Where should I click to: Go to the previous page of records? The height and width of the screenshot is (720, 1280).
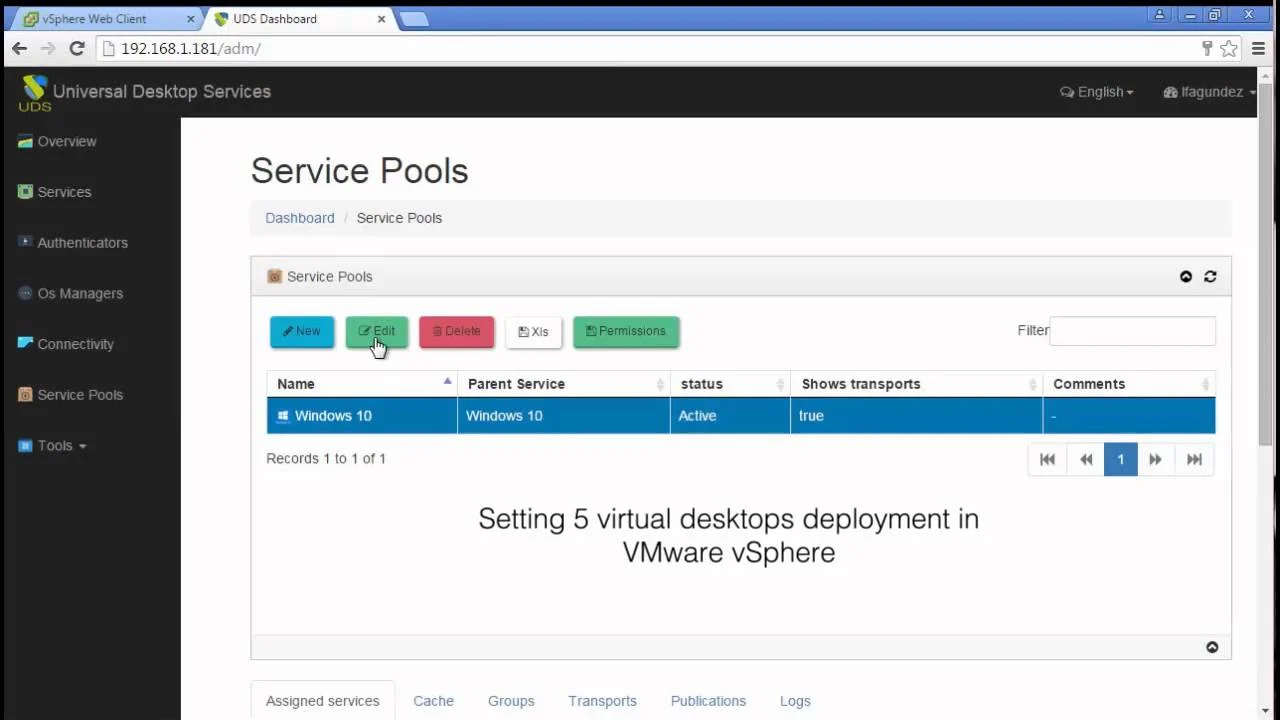tap(1086, 459)
